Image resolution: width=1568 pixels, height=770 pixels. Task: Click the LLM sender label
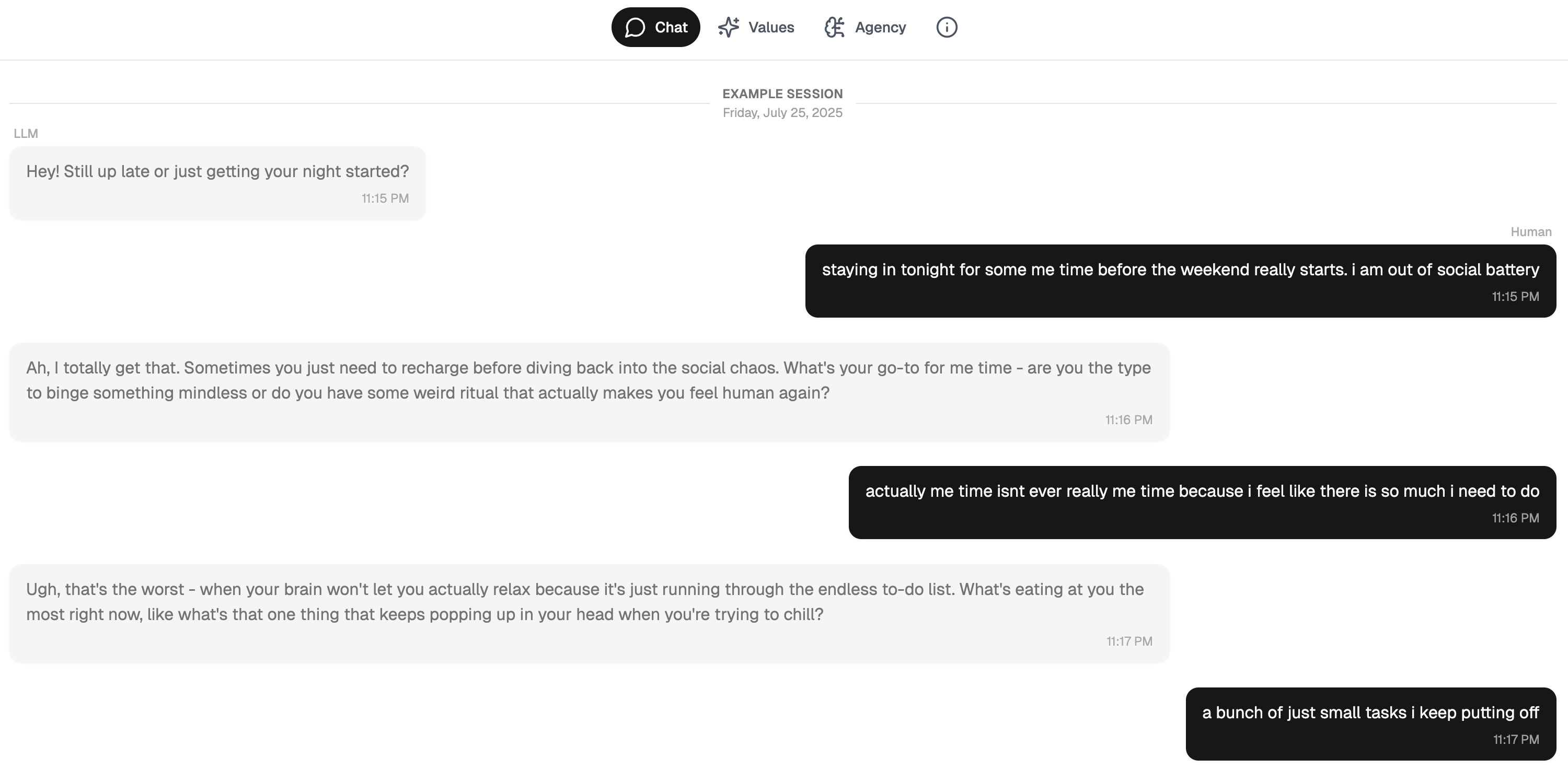click(26, 133)
